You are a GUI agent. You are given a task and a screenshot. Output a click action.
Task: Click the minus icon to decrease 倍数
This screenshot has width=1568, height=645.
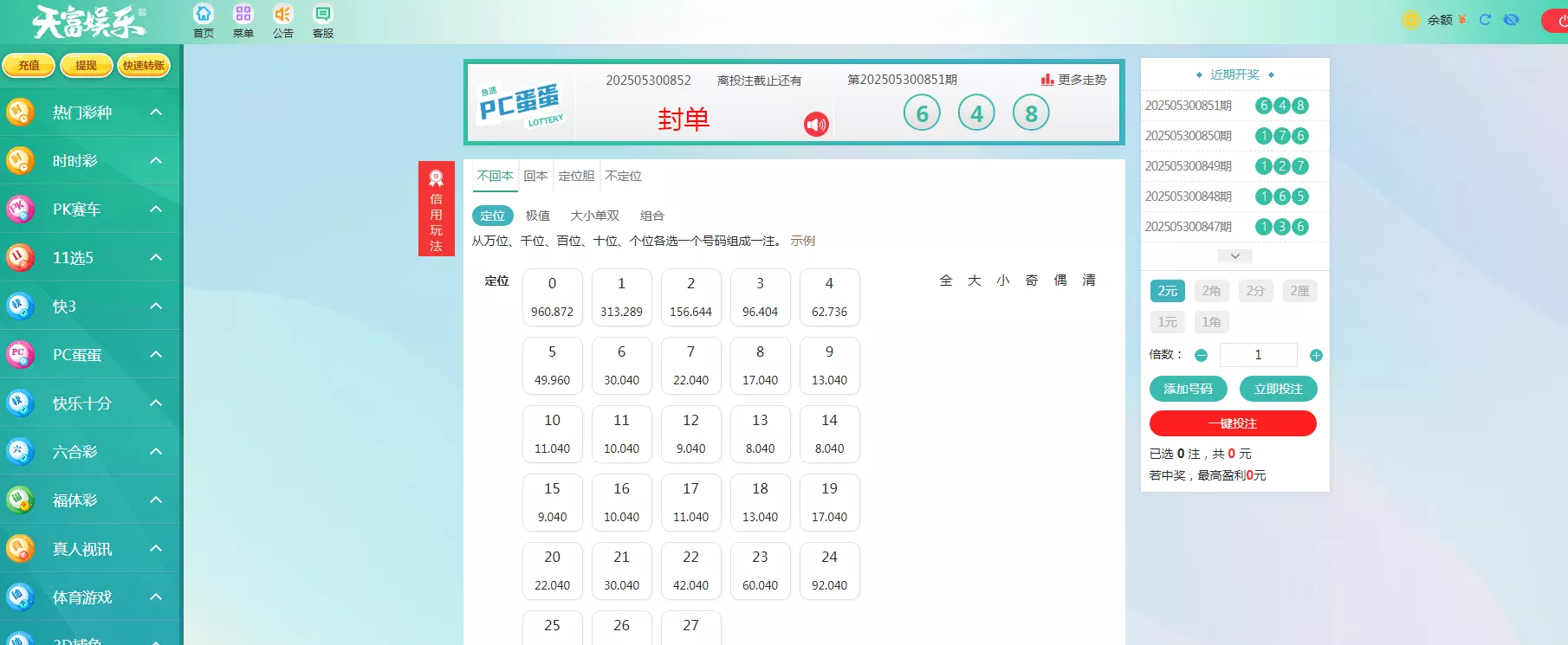point(1201,355)
